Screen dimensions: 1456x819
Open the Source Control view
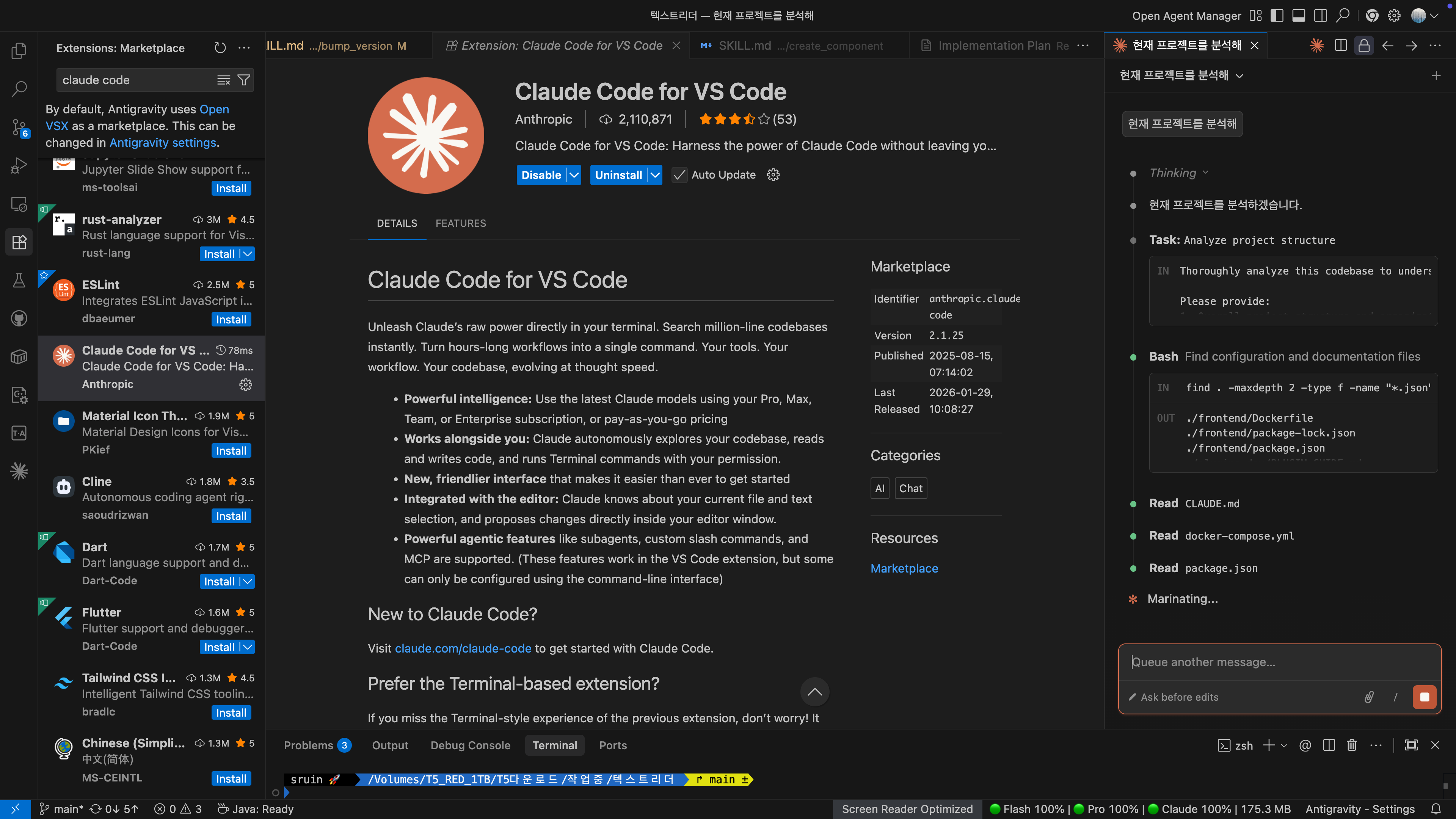tap(19, 127)
